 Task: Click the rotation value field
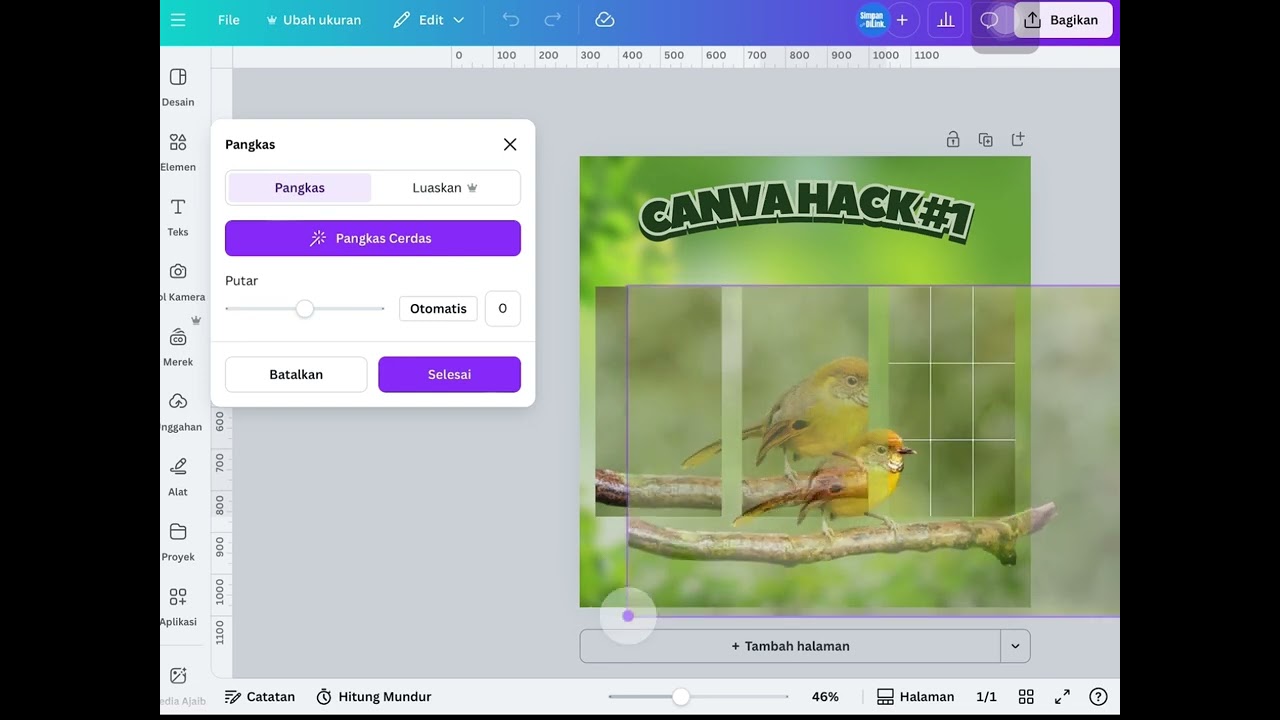503,309
